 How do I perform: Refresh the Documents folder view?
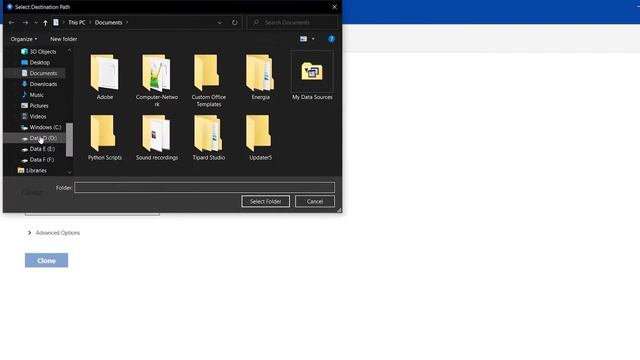coord(234,22)
